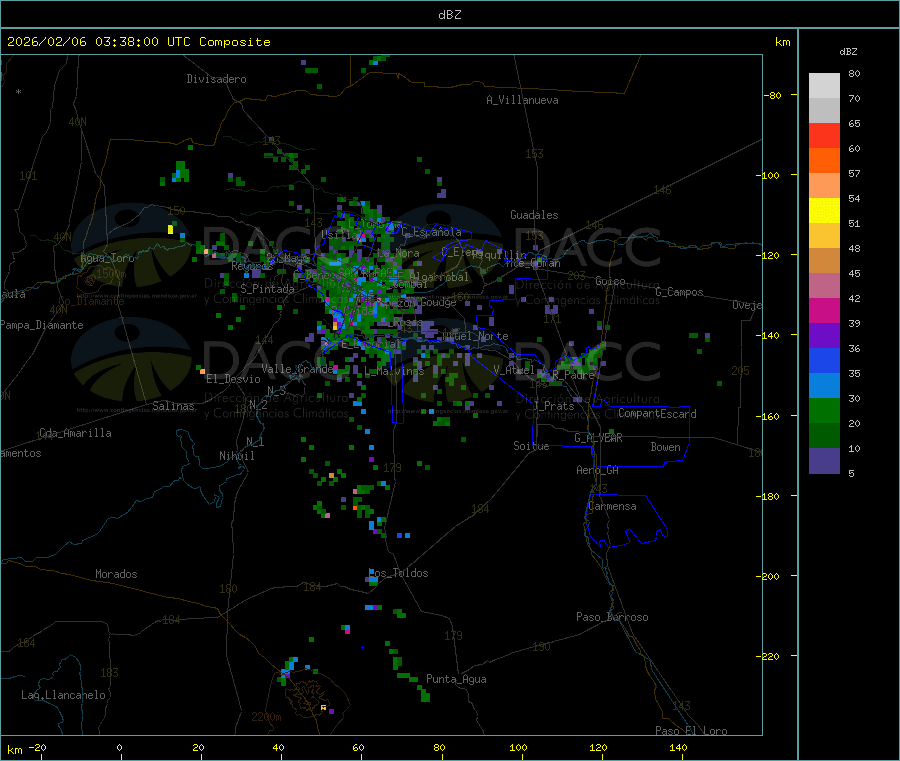900x761 pixels.
Task: Click the Lag.Llancanelo map label
Action: [x=63, y=695]
